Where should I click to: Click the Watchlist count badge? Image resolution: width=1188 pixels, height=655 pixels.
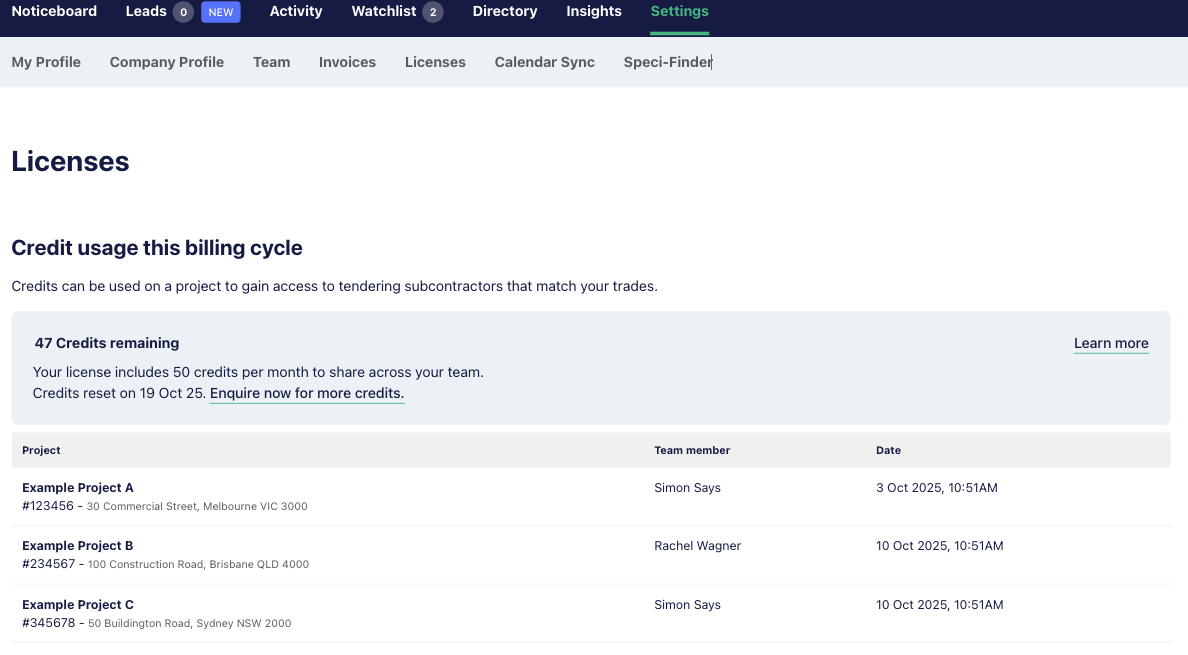[x=432, y=12]
